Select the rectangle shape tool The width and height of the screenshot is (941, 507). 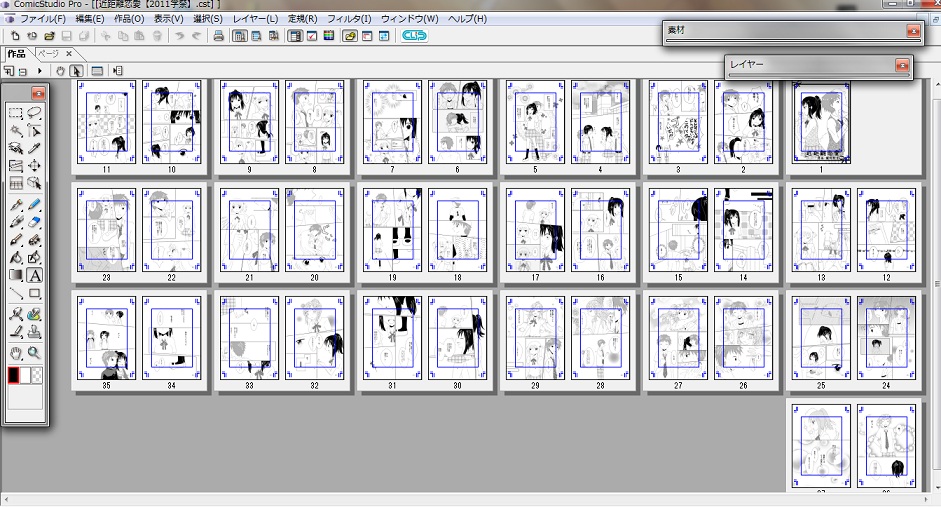34,293
